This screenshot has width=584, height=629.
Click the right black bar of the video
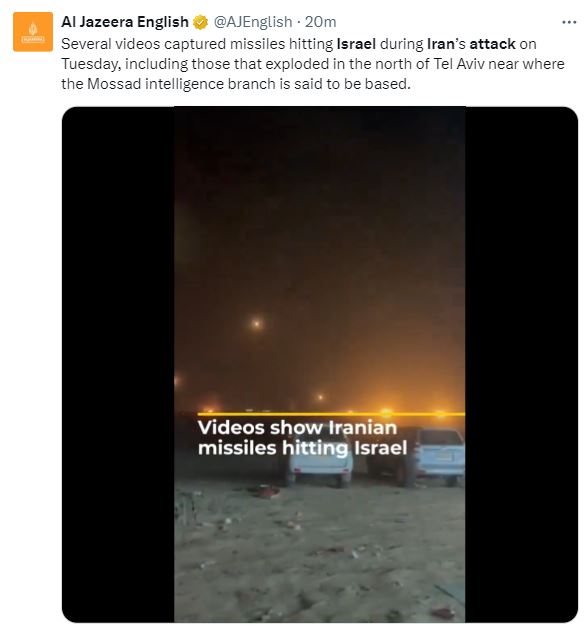tap(521, 364)
